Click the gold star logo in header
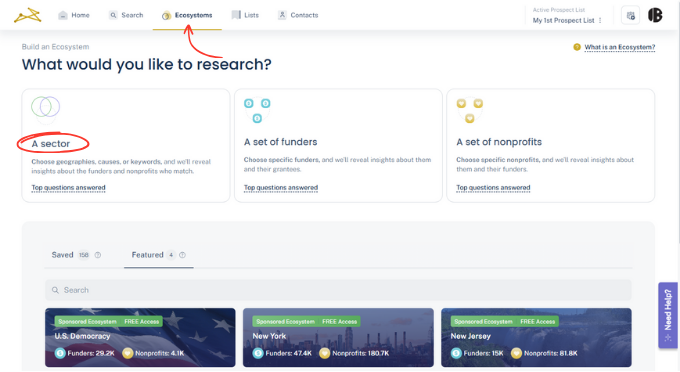Image resolution: width=680 pixels, height=372 pixels. (27, 16)
